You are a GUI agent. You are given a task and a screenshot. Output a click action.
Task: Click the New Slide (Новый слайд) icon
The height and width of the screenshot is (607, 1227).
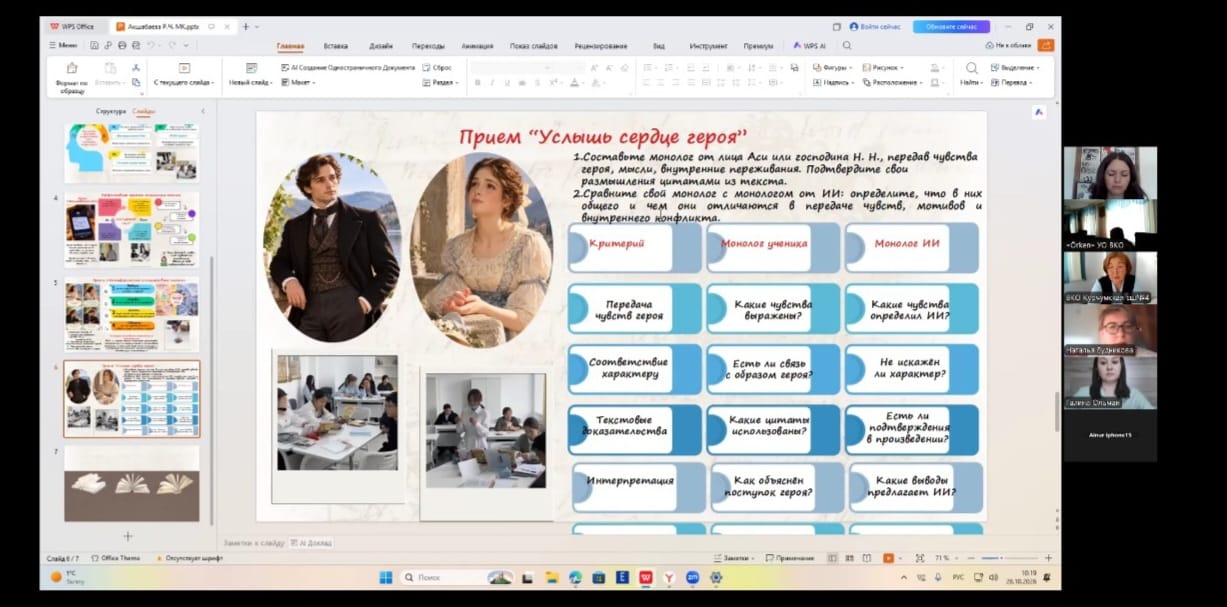(x=251, y=68)
